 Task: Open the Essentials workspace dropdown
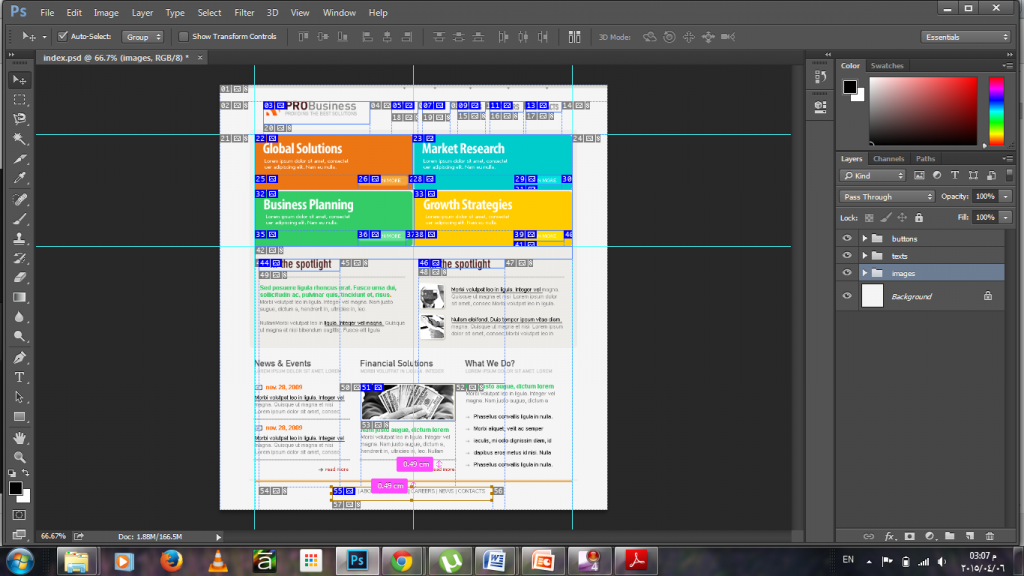tap(966, 37)
